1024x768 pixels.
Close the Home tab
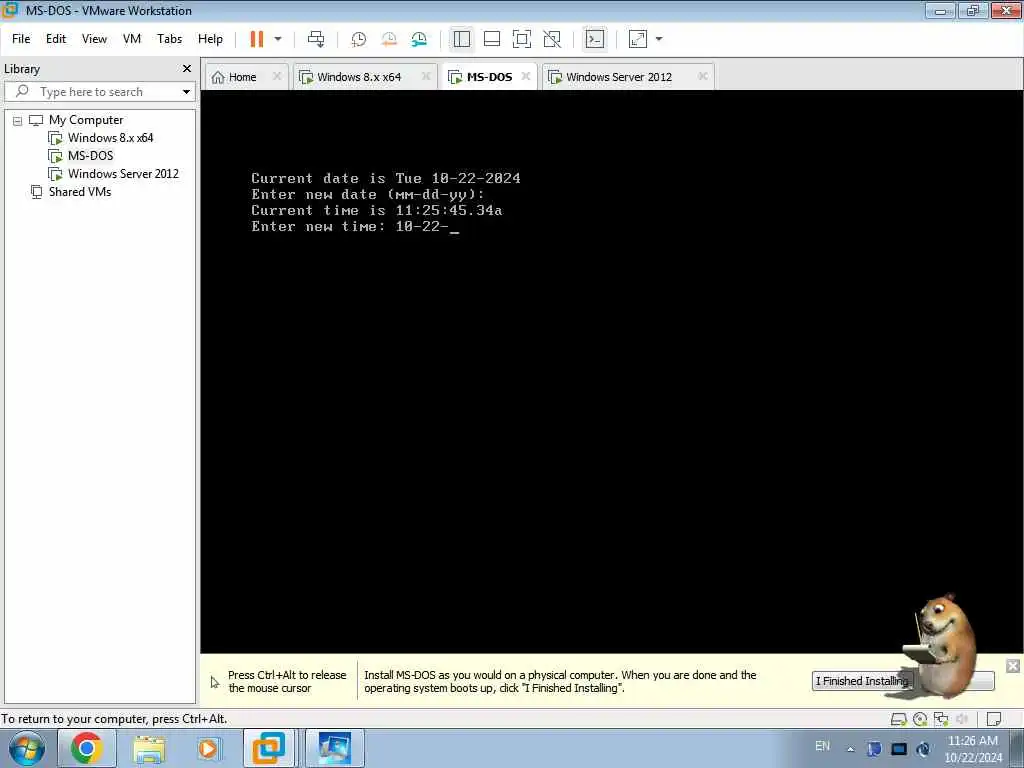tap(277, 76)
